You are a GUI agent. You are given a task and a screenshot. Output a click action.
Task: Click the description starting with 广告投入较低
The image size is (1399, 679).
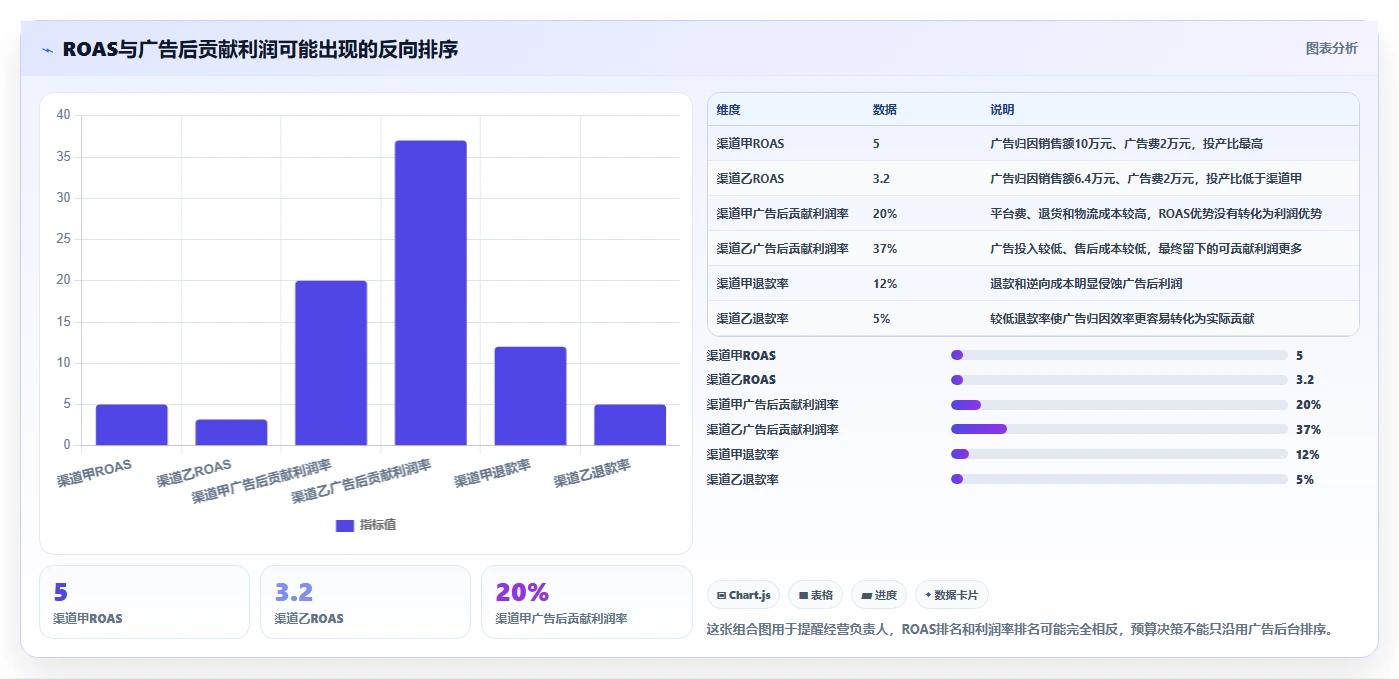1145,249
